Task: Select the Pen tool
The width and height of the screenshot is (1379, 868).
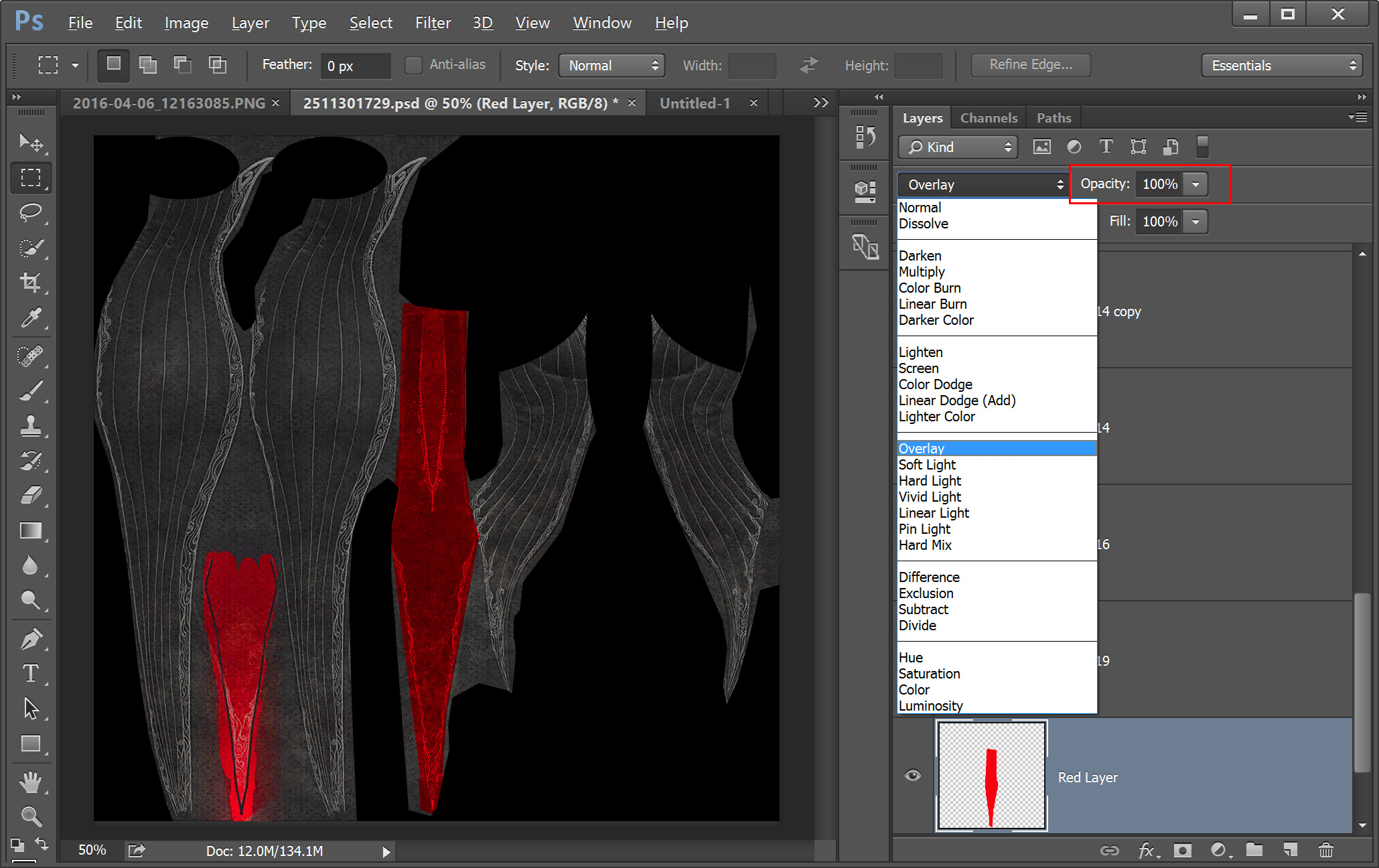Action: (x=30, y=640)
